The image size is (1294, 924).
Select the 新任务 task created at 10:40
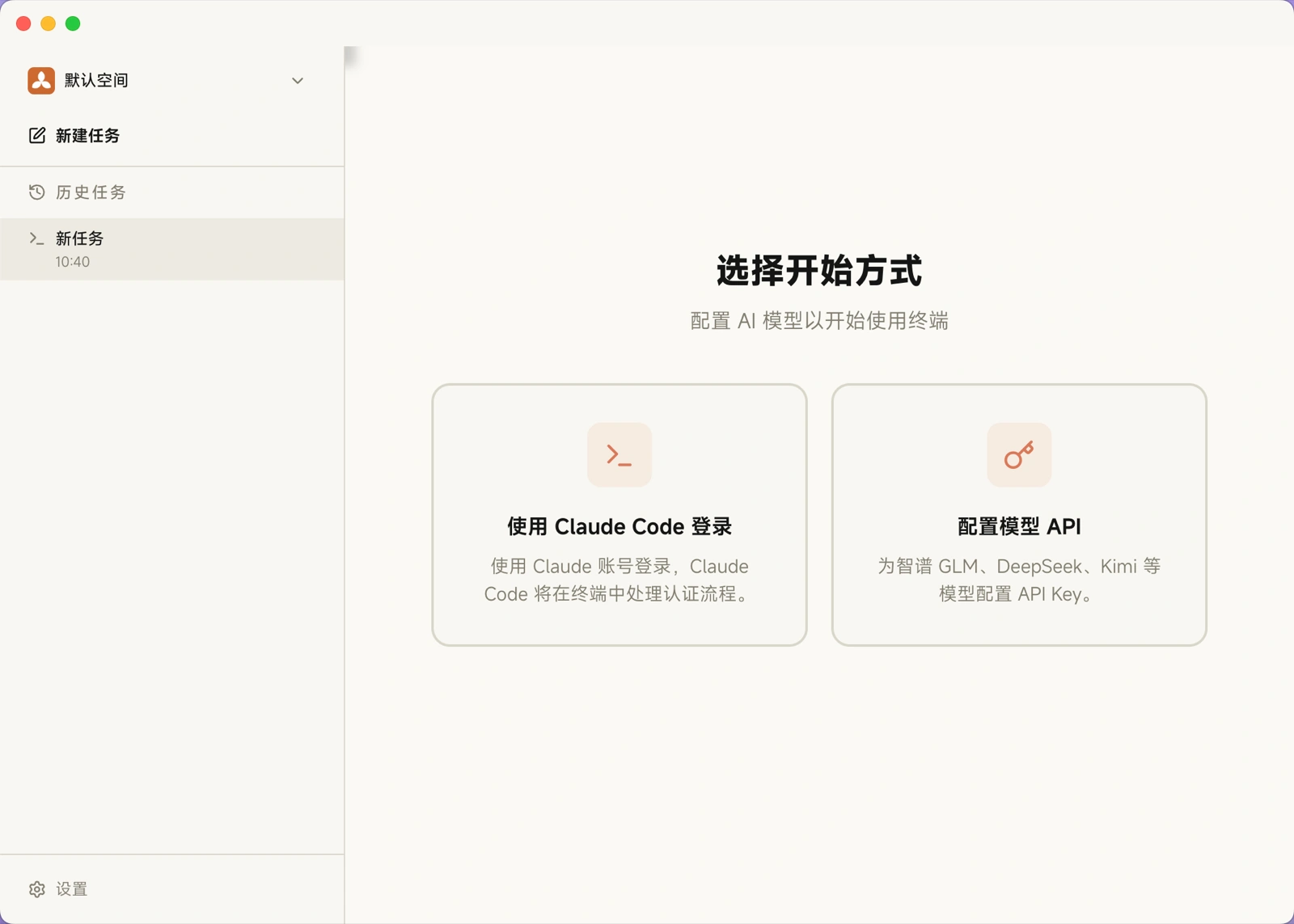click(x=79, y=238)
